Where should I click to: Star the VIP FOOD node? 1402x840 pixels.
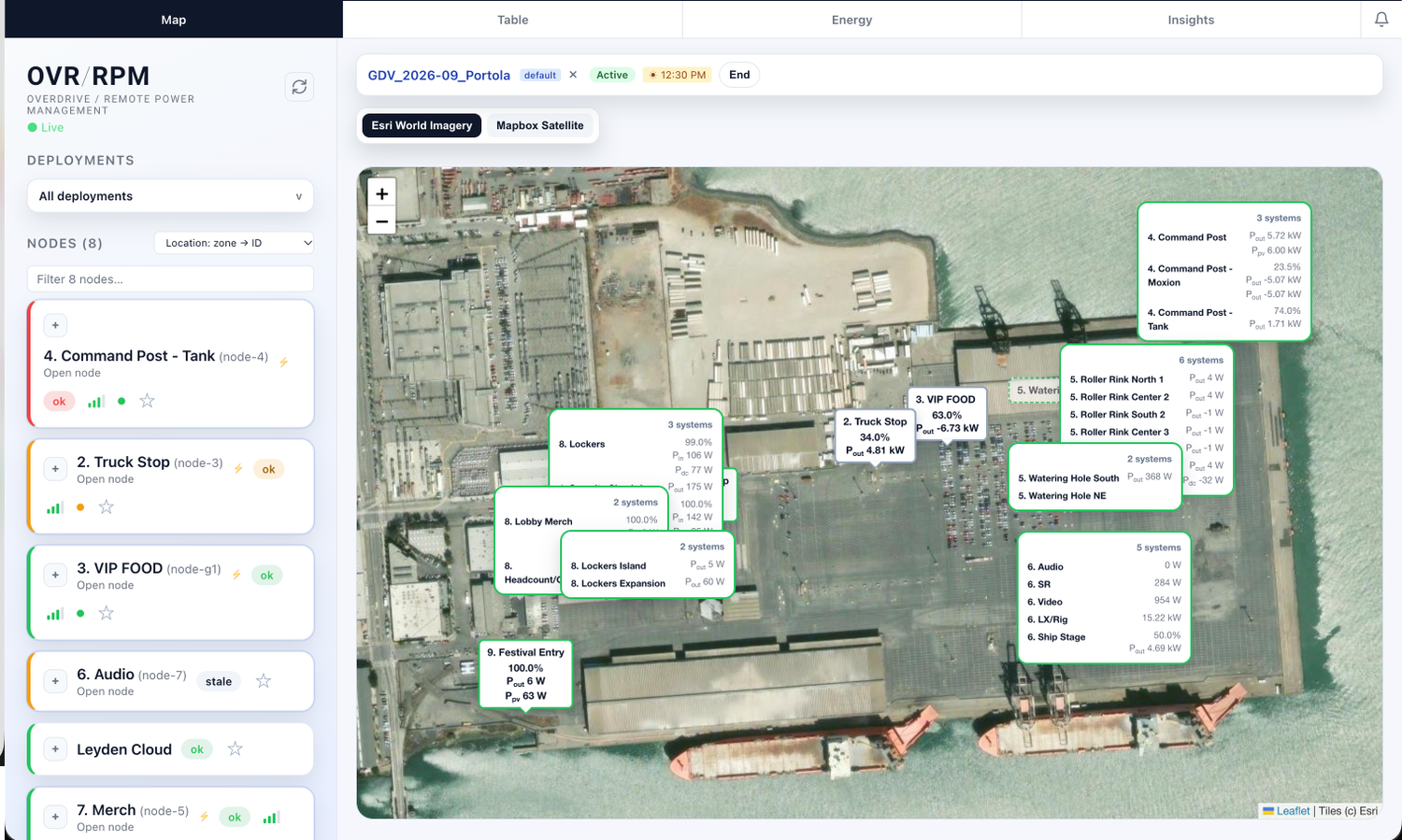[107, 613]
